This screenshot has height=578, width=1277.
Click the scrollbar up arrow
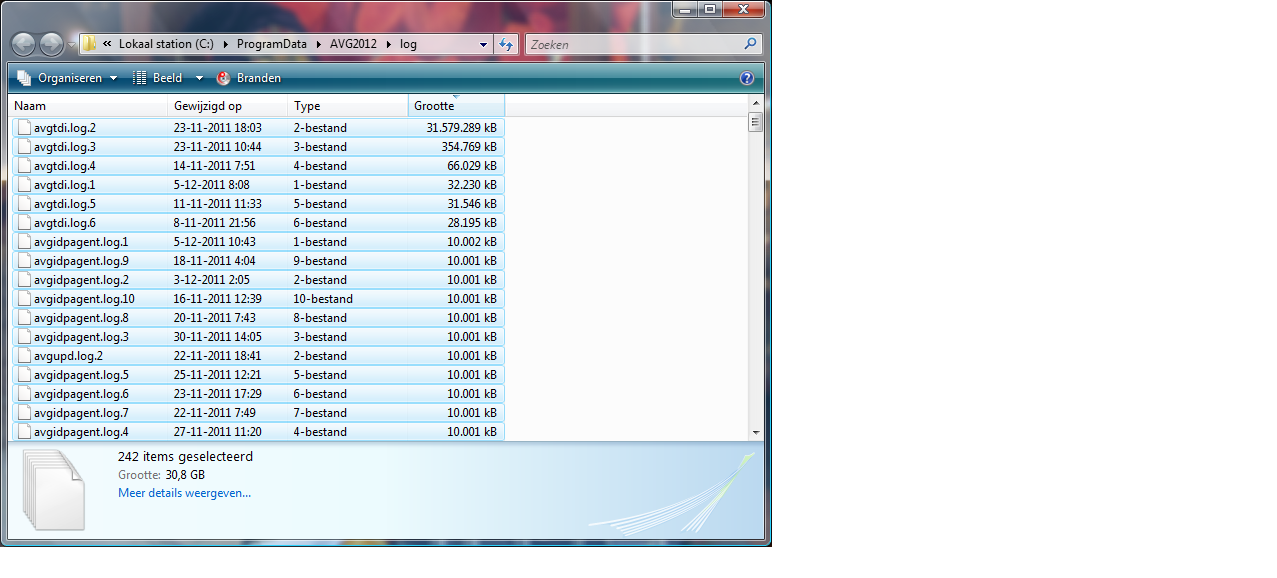[756, 103]
